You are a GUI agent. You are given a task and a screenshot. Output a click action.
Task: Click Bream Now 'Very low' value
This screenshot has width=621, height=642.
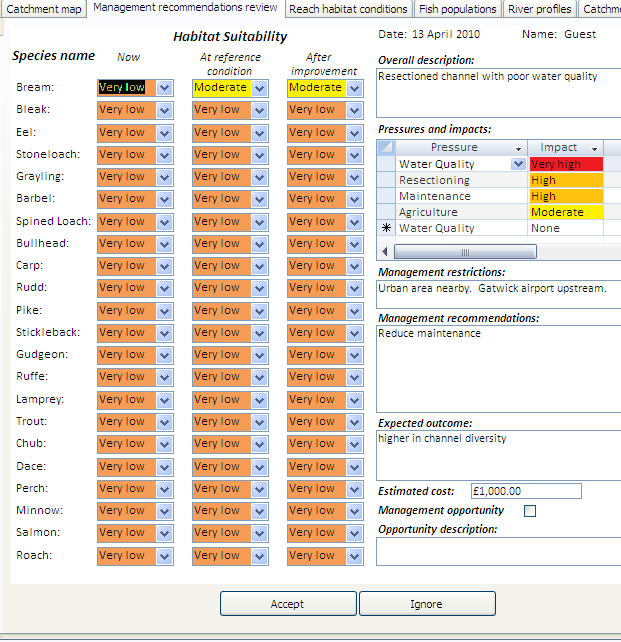click(x=122, y=87)
